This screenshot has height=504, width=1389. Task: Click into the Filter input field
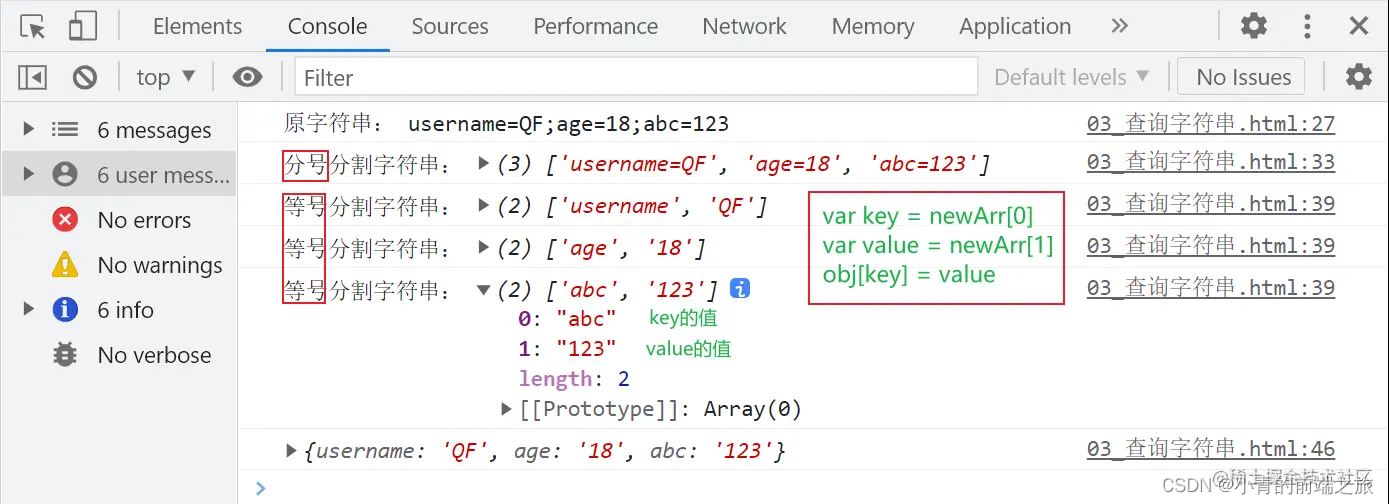click(635, 77)
